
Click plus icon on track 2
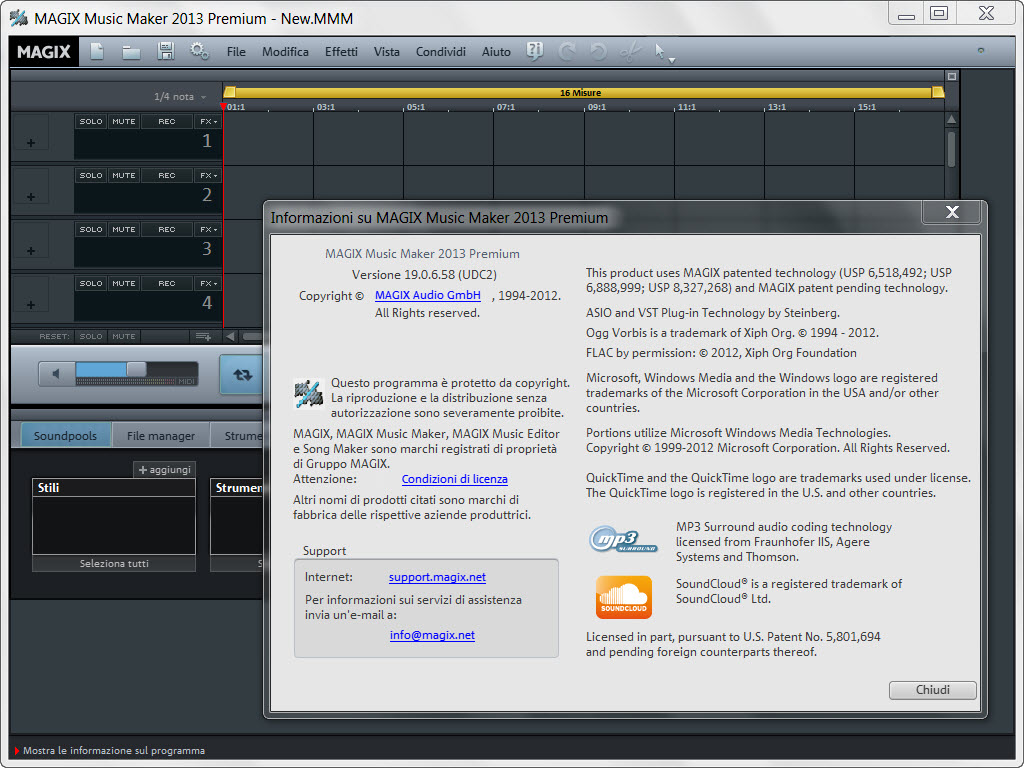tap(31, 197)
